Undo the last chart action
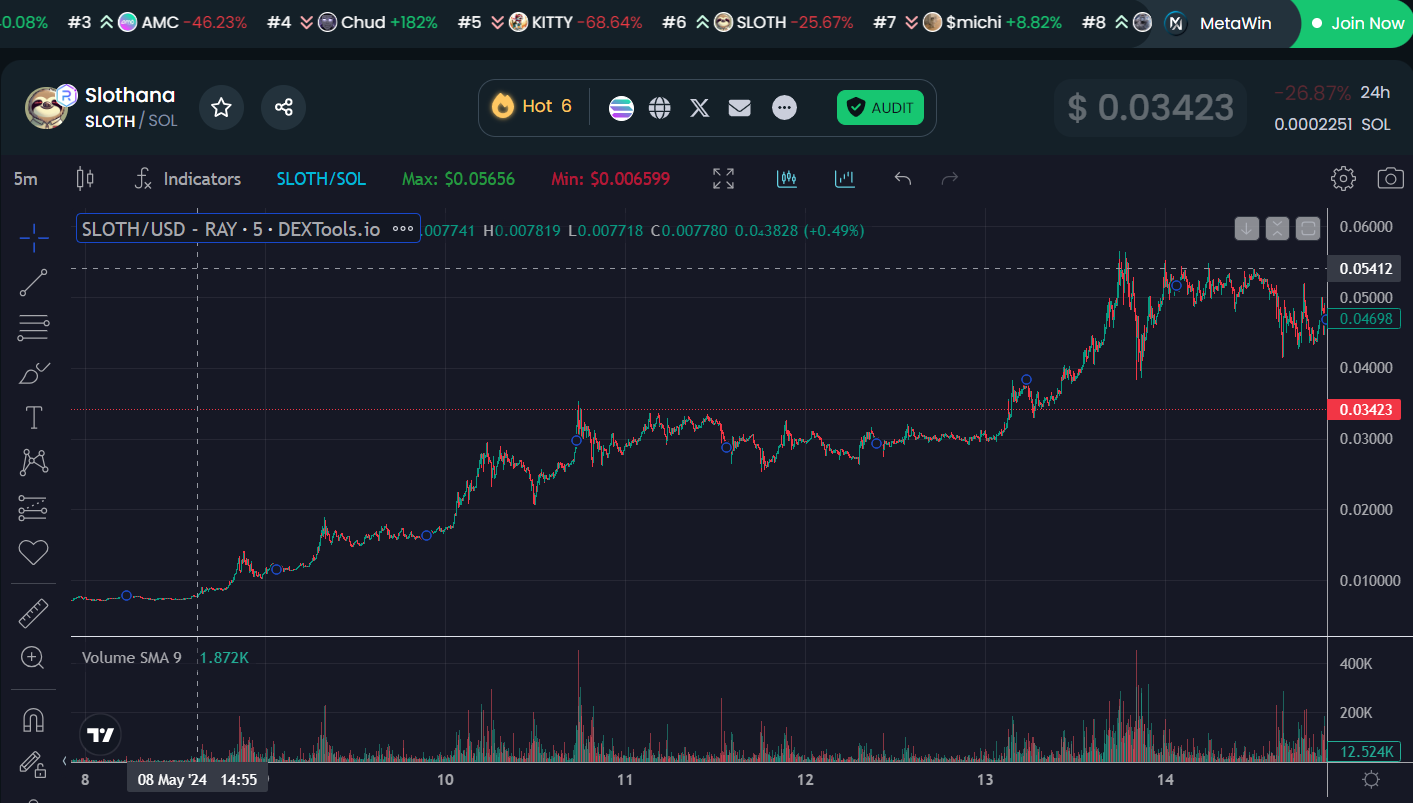This screenshot has width=1413, height=803. pyautogui.click(x=903, y=179)
